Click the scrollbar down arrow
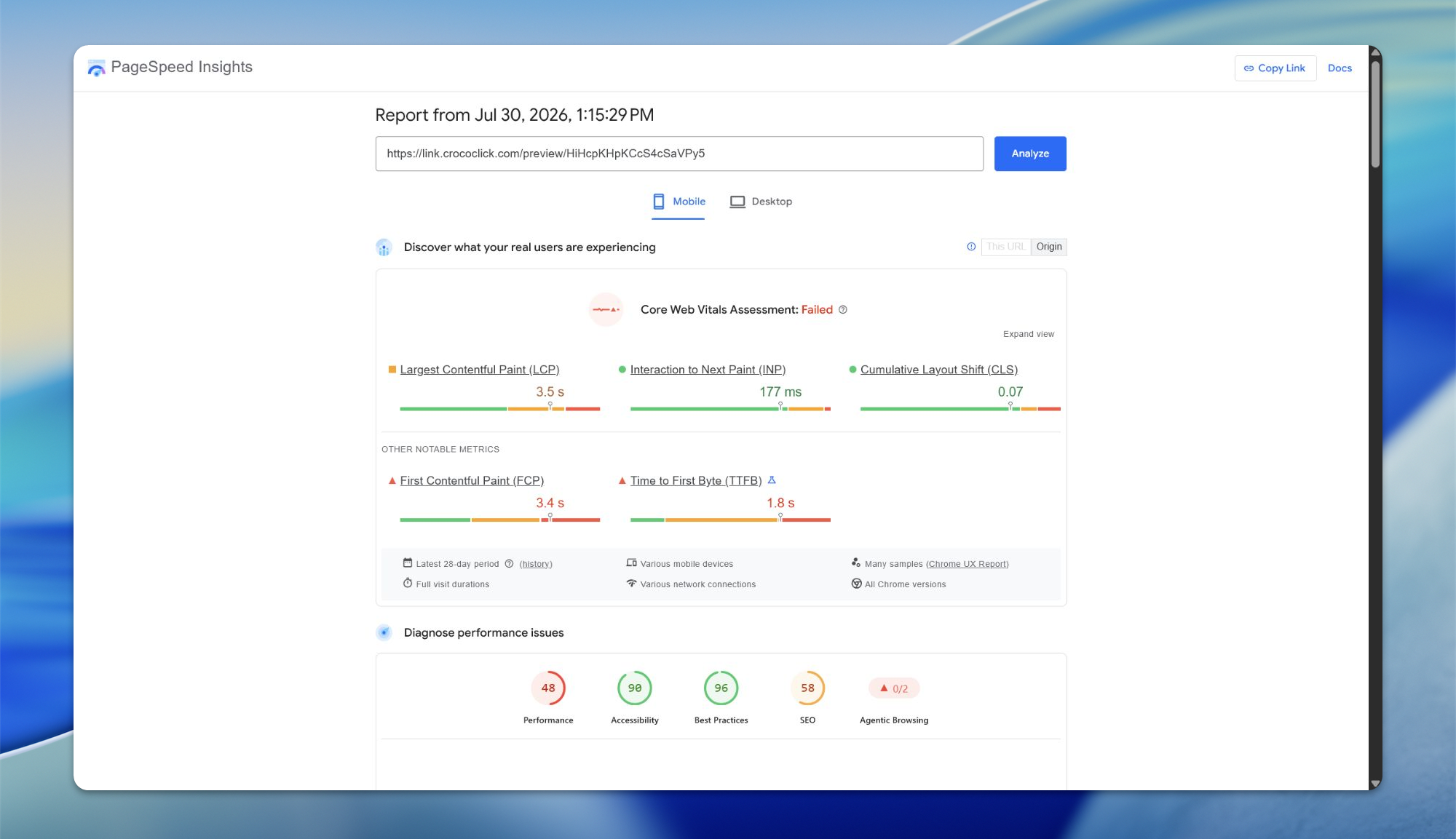Screen dimensions: 1456x839 [1375, 784]
